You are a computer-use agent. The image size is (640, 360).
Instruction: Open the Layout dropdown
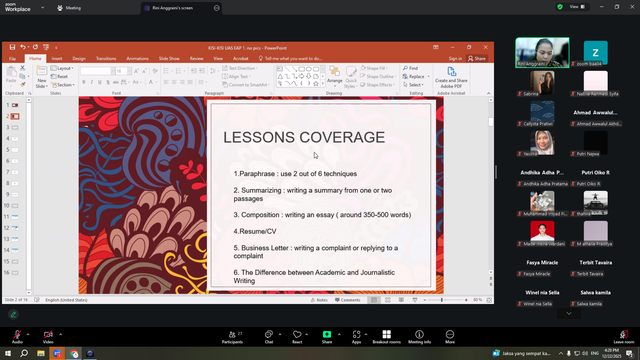[62, 68]
